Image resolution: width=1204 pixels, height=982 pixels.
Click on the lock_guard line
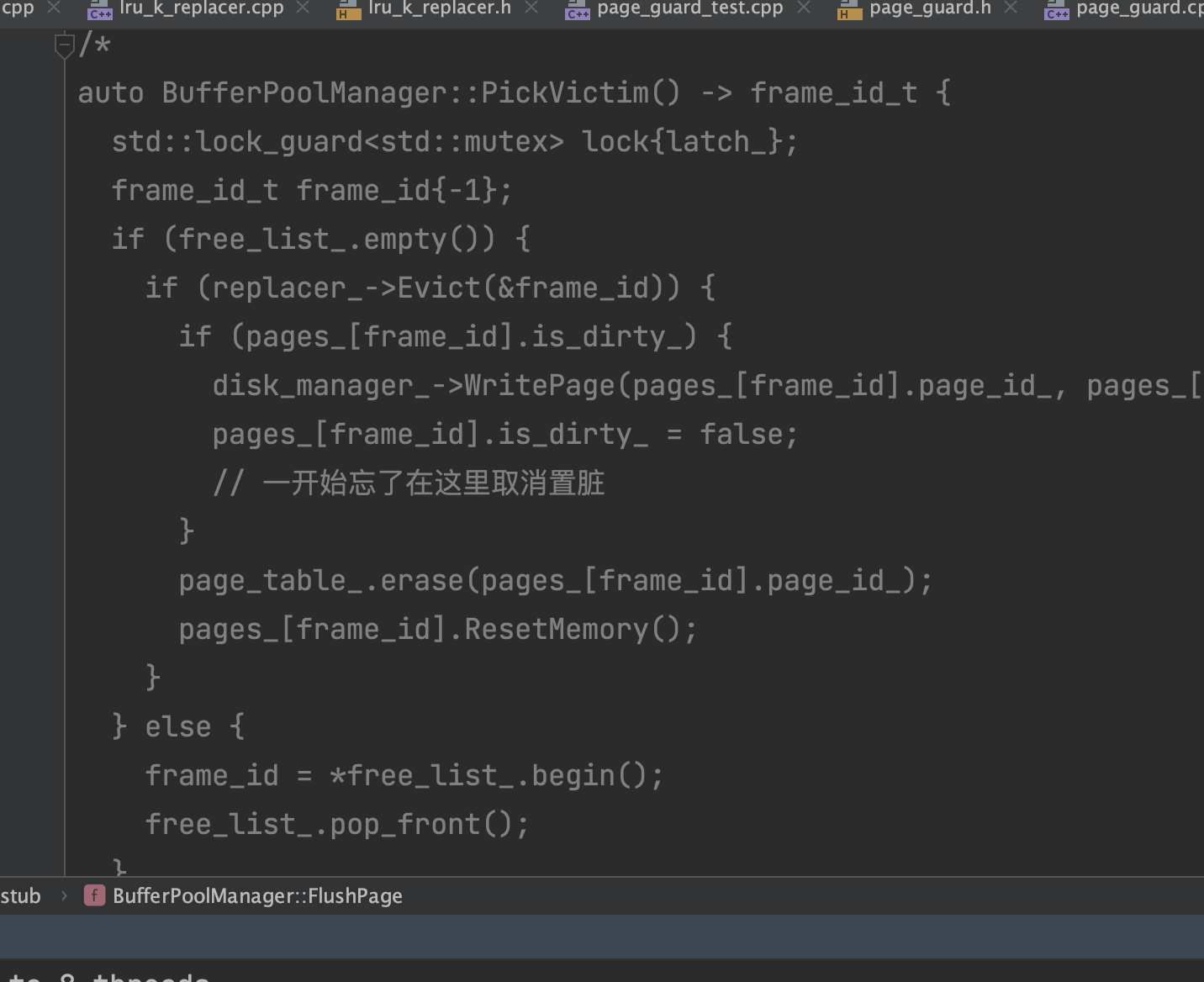(x=455, y=141)
